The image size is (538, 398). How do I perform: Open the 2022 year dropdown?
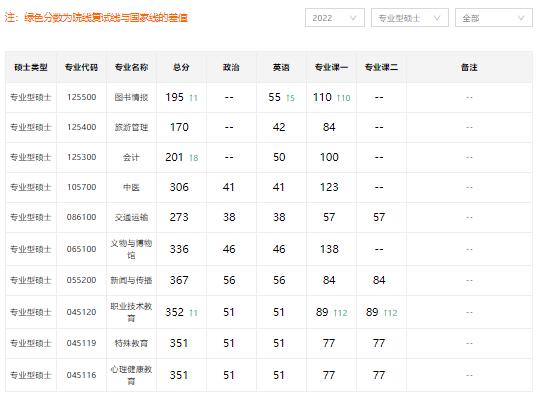pyautogui.click(x=335, y=18)
